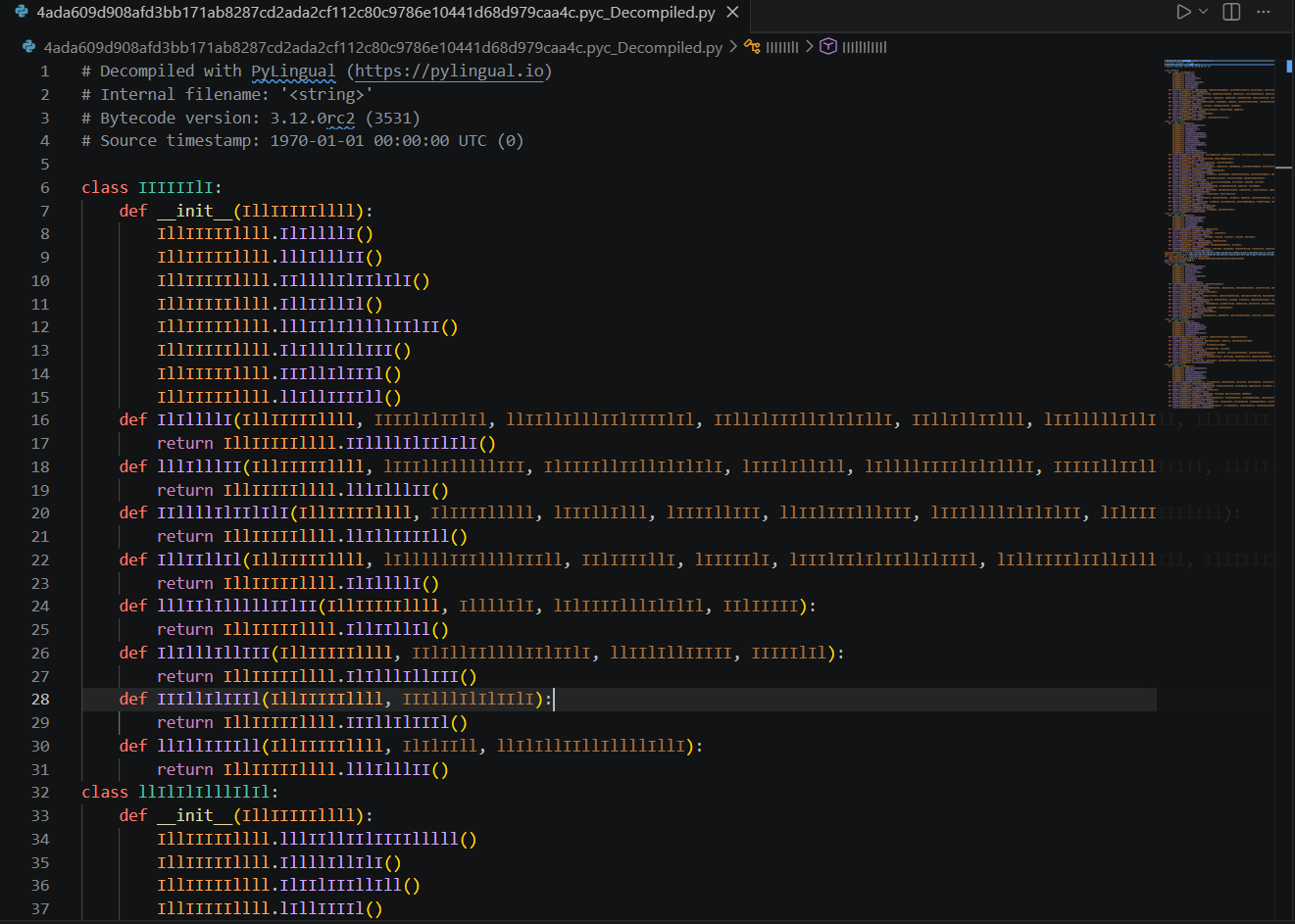Click '3.12.0rc2' in the bytecode version comment
The height and width of the screenshot is (924, 1295).
point(313,118)
